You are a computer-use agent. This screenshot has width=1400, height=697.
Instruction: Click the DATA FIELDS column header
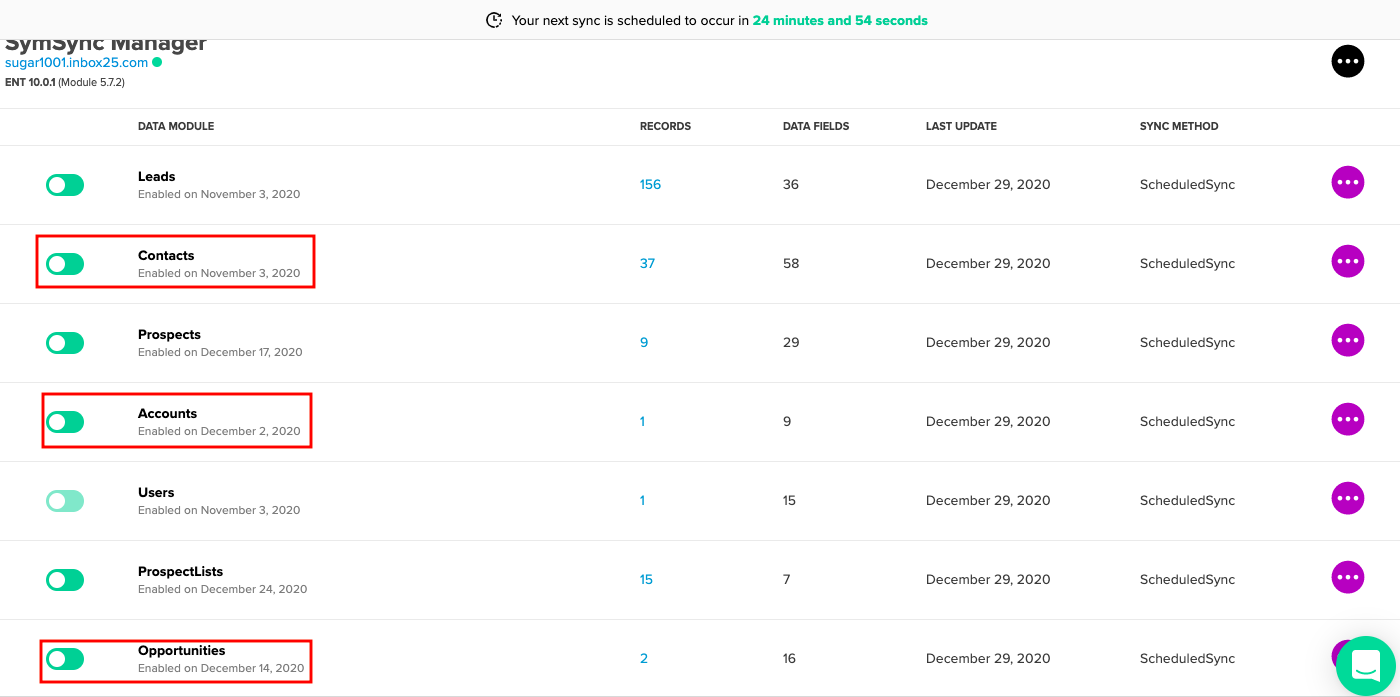coord(816,127)
